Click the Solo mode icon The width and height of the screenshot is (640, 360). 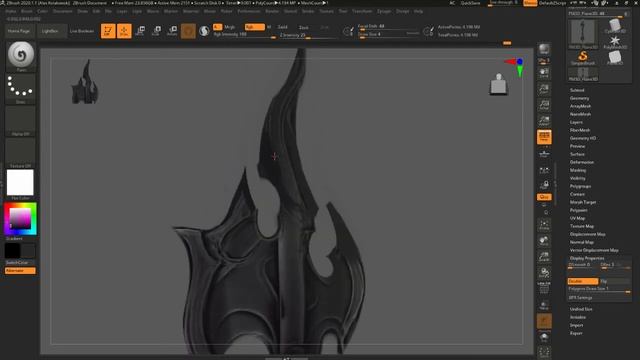pos(544,337)
